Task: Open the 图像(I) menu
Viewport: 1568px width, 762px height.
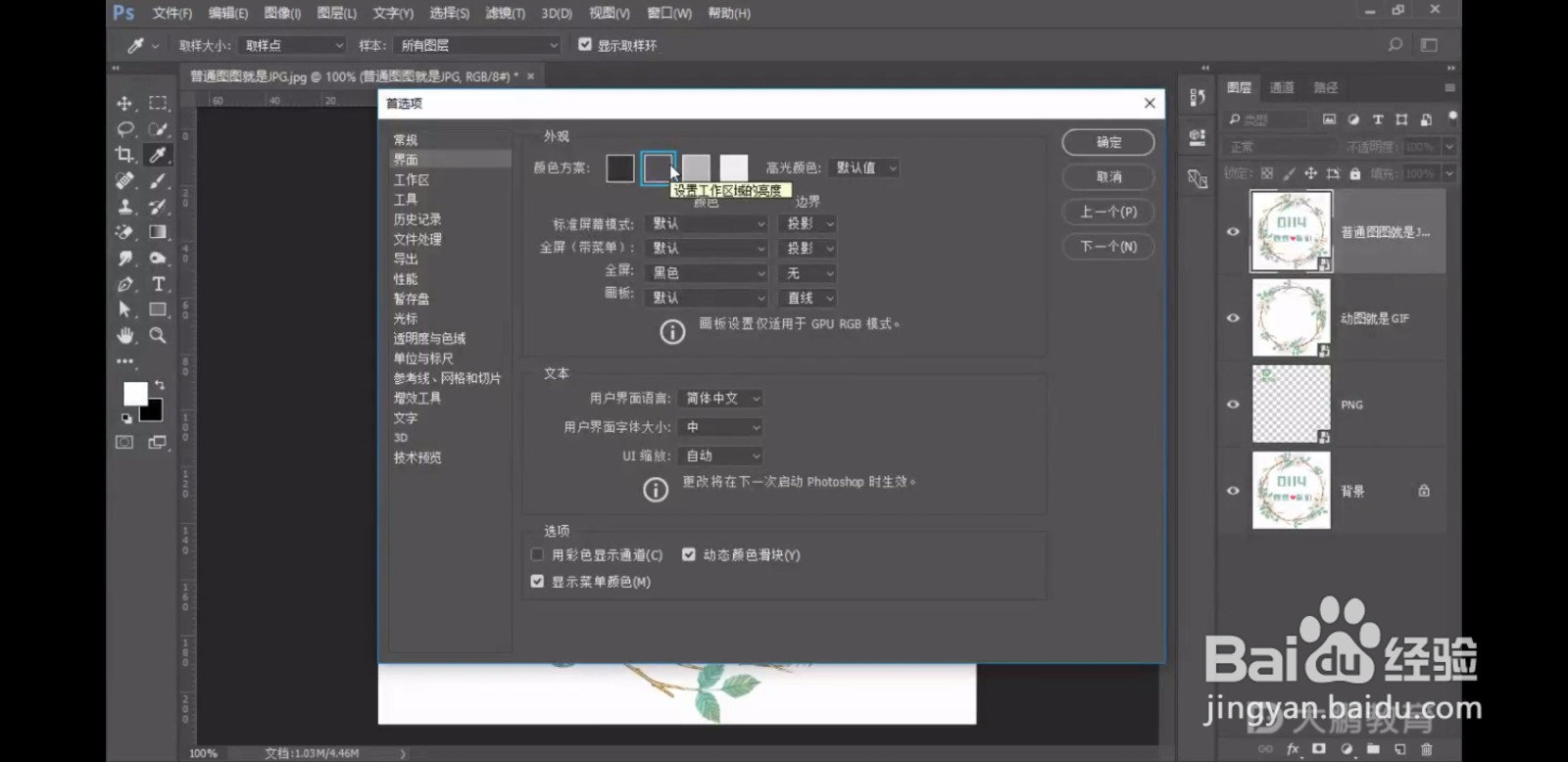Action: [x=282, y=13]
